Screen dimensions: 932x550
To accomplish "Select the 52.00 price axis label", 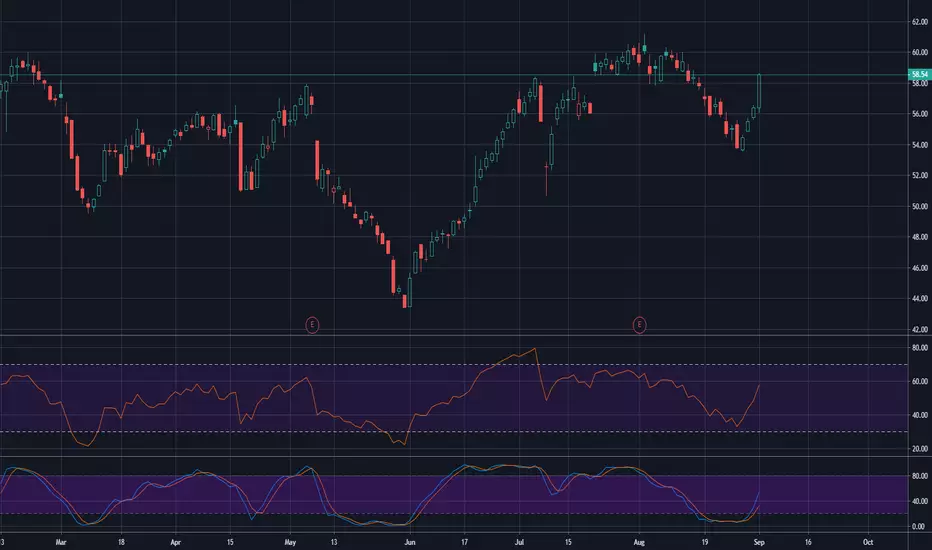I will [x=920, y=175].
